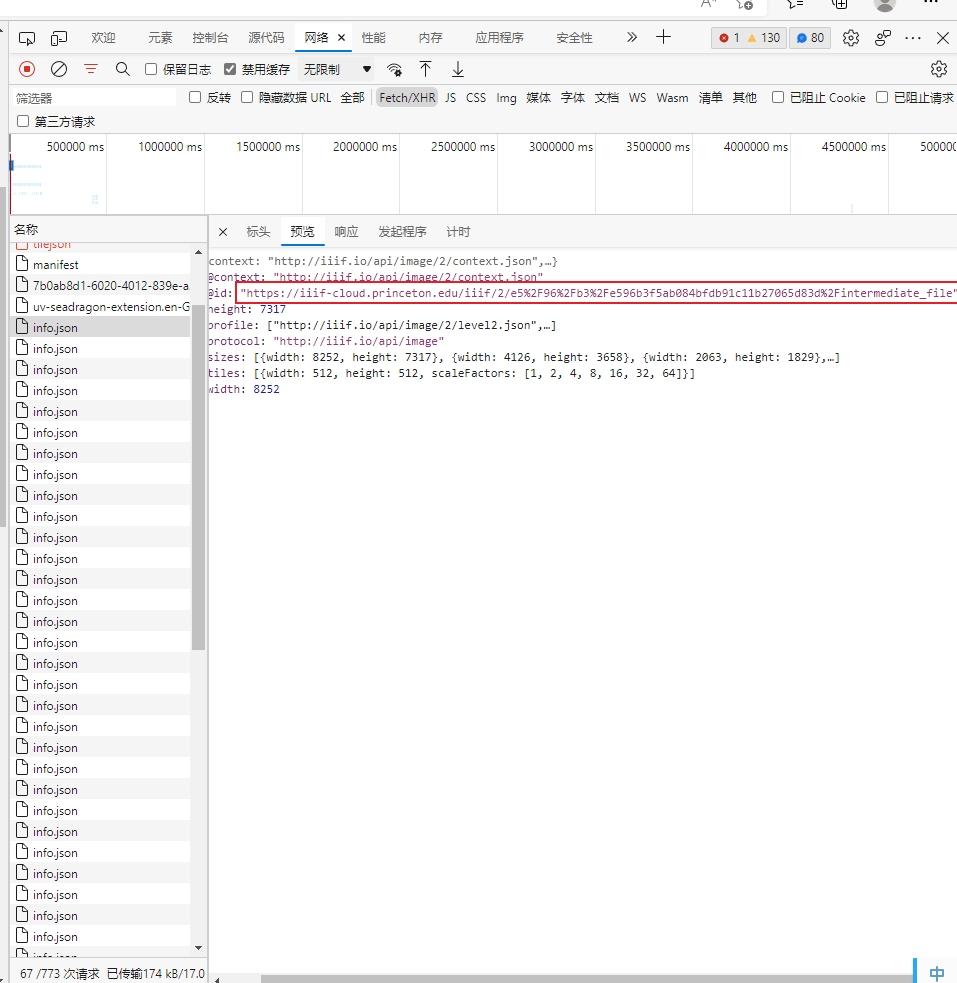Stop recording the network log
The width and height of the screenshot is (957, 983).
click(27, 69)
